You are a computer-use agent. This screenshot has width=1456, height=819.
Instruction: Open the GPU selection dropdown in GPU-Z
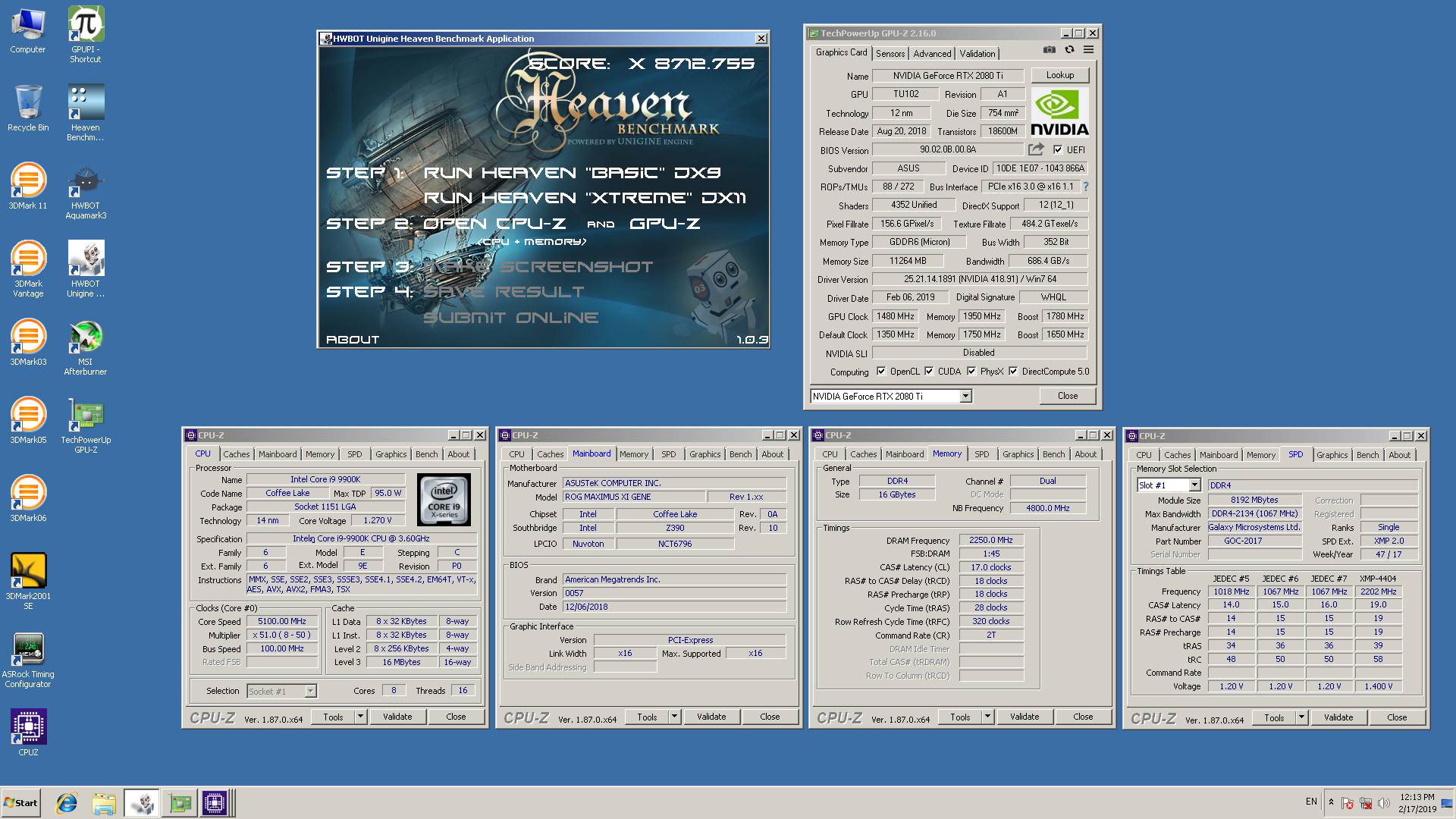click(x=965, y=396)
